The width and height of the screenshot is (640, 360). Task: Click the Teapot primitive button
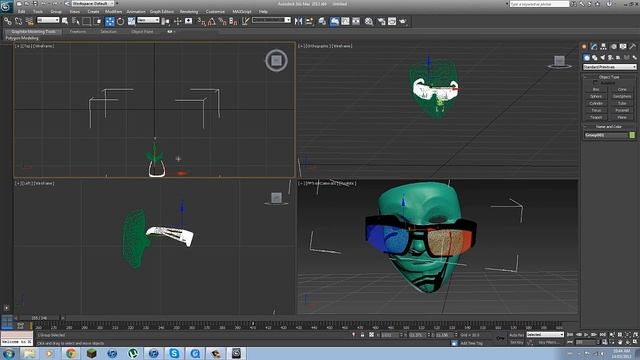(596, 117)
